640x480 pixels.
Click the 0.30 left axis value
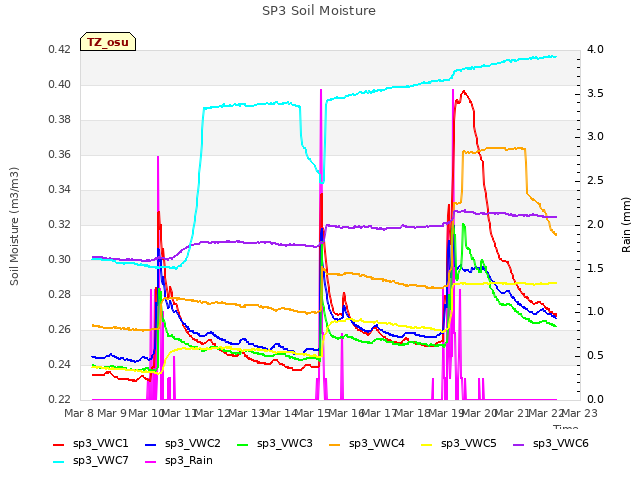60,260
